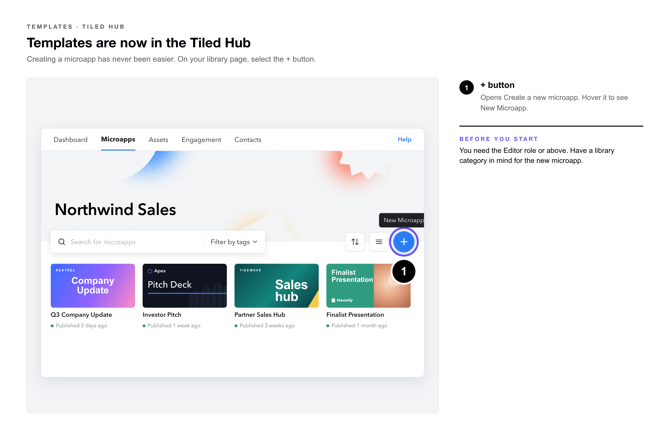Click the search magnifier icon
This screenshot has height=430, width=670.
click(x=62, y=242)
